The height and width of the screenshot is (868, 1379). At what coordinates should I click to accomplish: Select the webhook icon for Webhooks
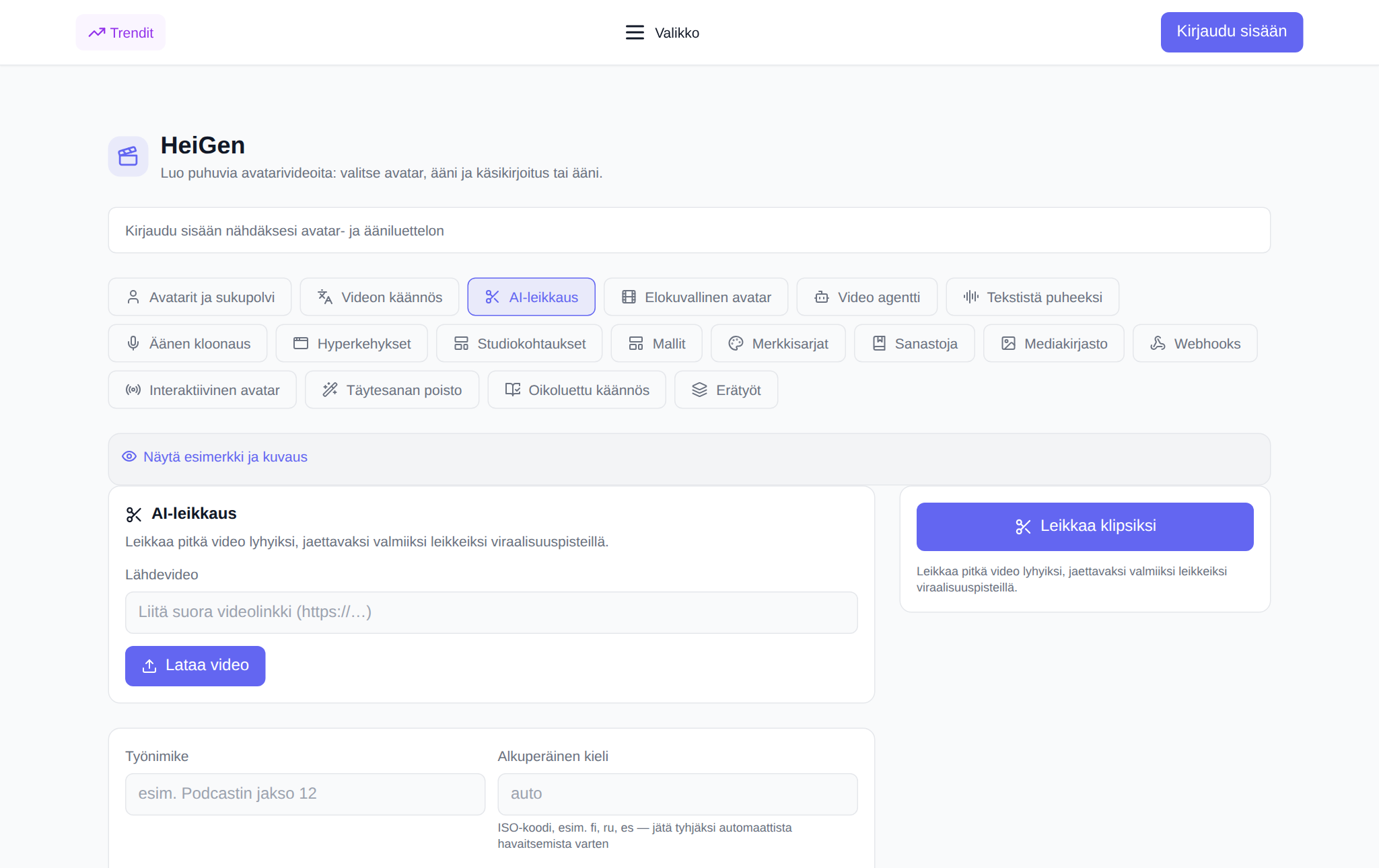coord(1158,343)
